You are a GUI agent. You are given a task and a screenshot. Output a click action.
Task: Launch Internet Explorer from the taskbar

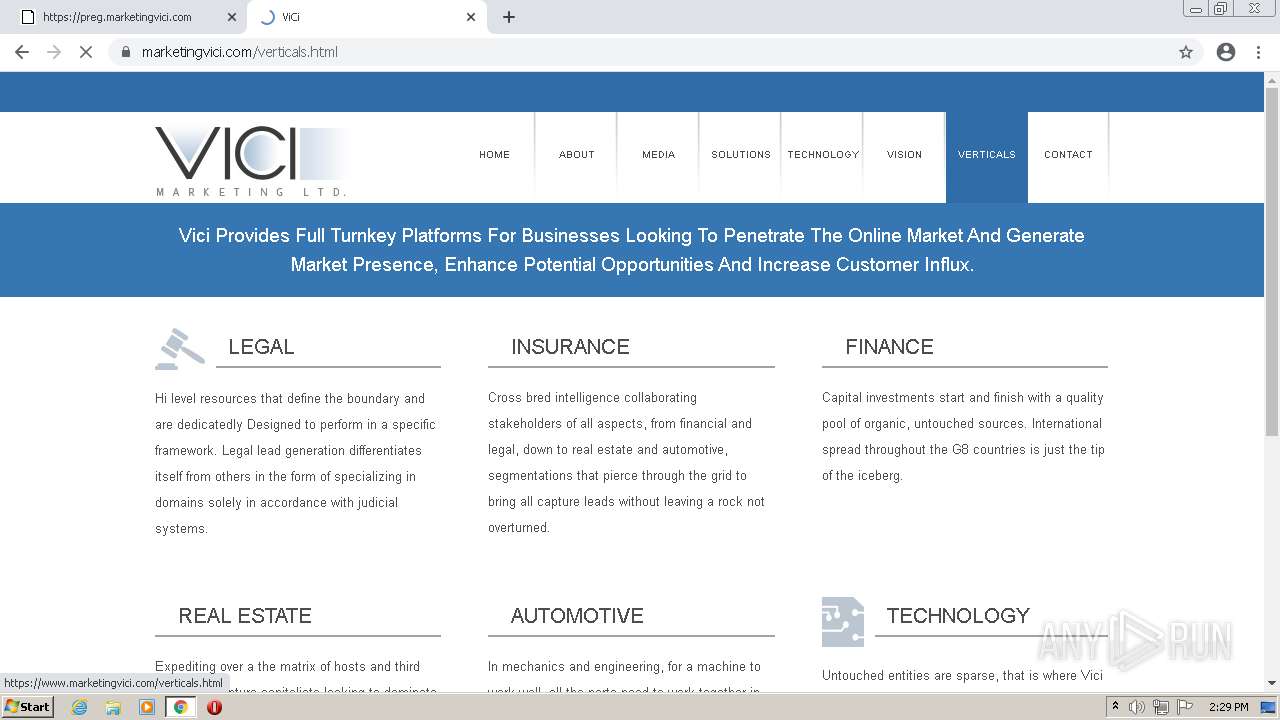point(79,707)
